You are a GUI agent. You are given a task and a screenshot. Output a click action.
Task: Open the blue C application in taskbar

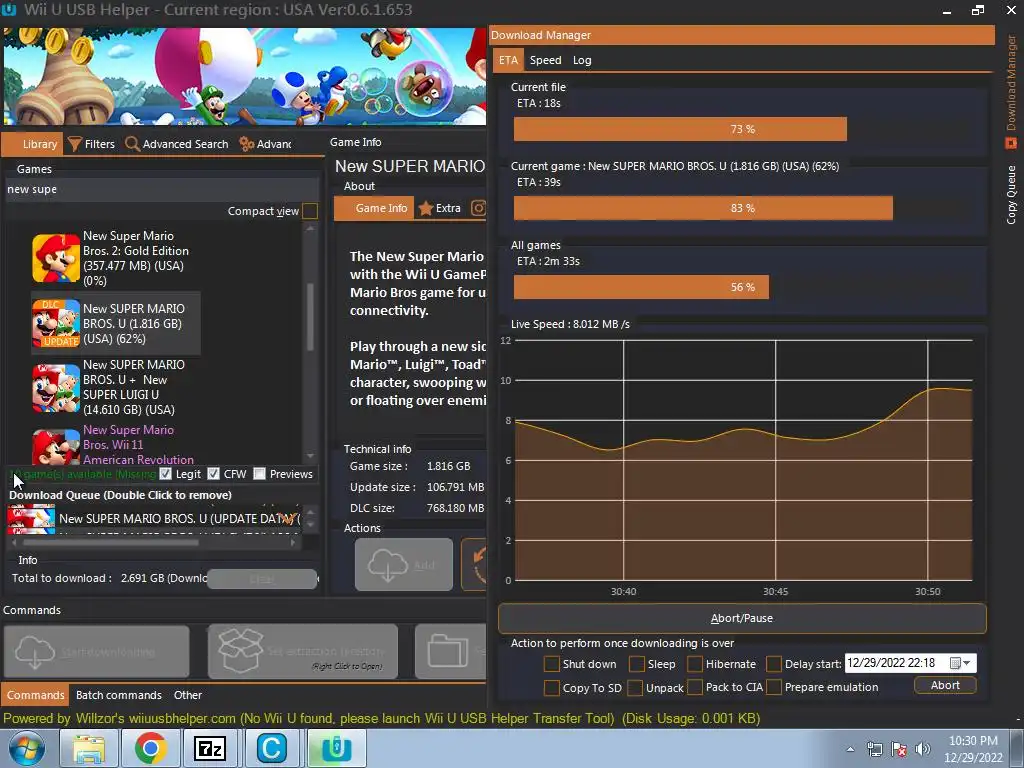click(272, 748)
